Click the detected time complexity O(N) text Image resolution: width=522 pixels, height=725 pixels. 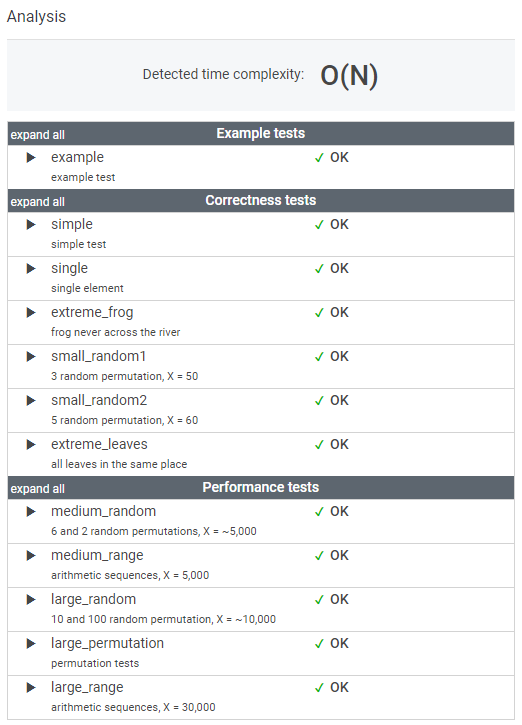[349, 75]
